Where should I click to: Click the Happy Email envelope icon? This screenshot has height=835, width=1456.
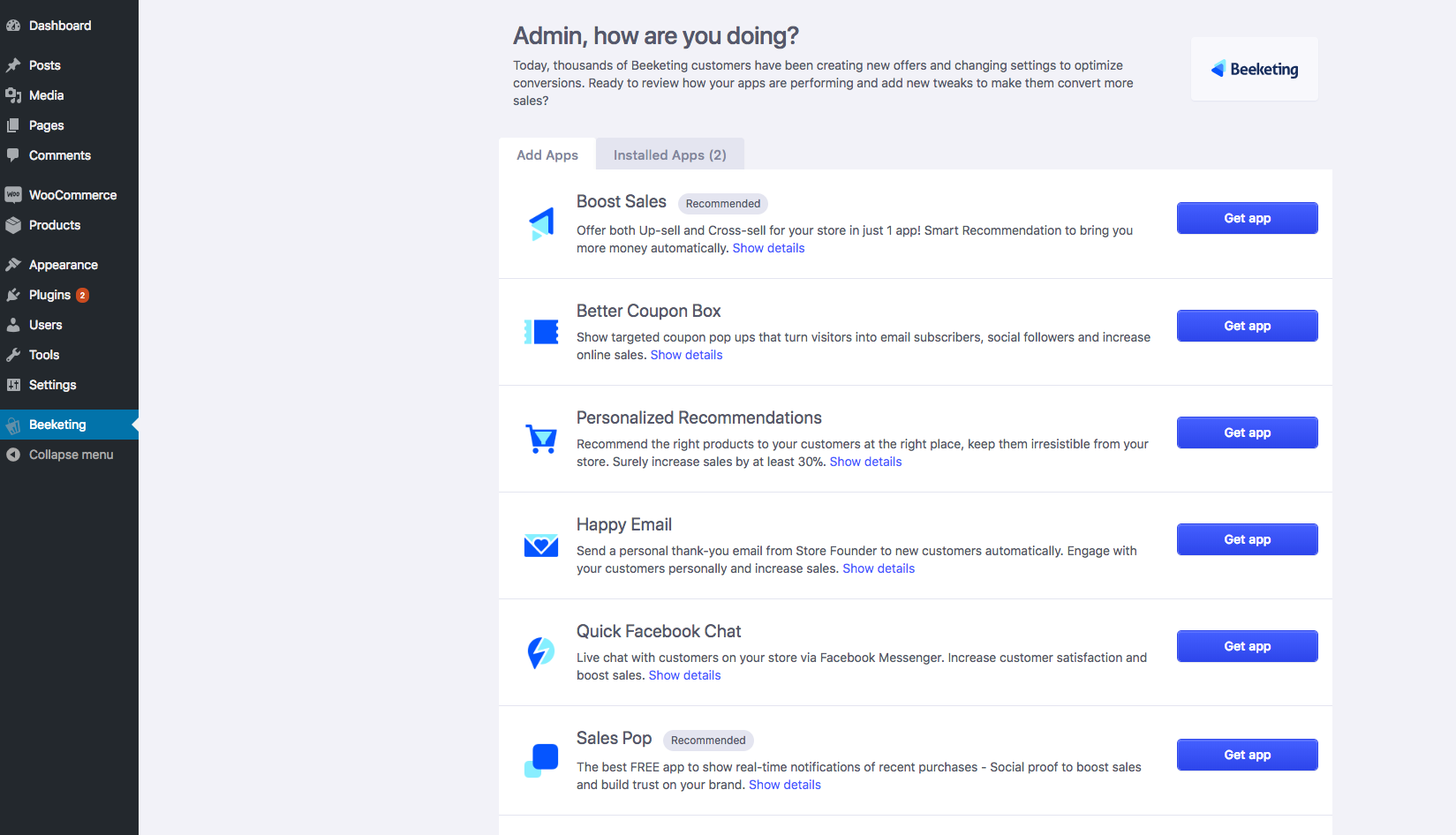(x=541, y=545)
